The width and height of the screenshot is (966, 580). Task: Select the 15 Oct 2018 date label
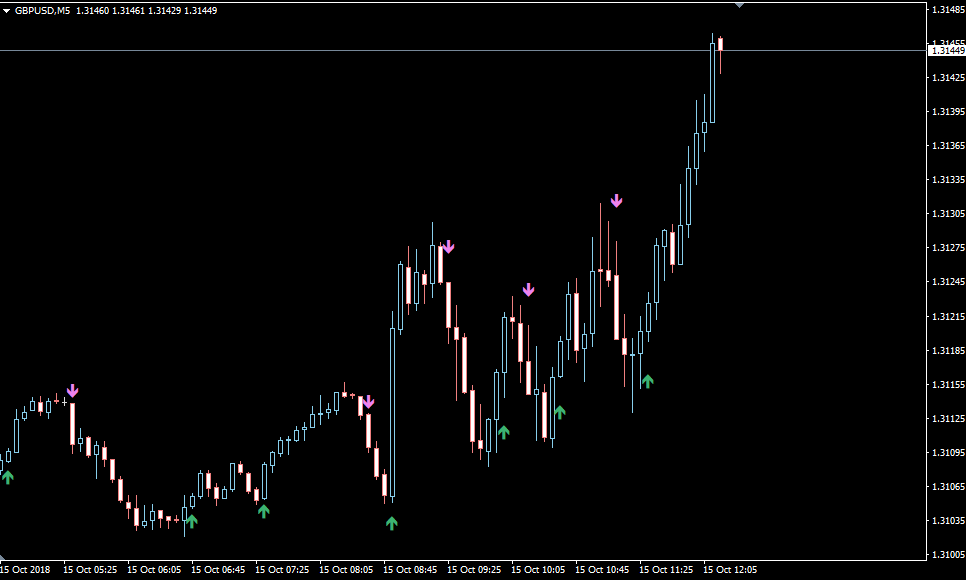(24, 569)
